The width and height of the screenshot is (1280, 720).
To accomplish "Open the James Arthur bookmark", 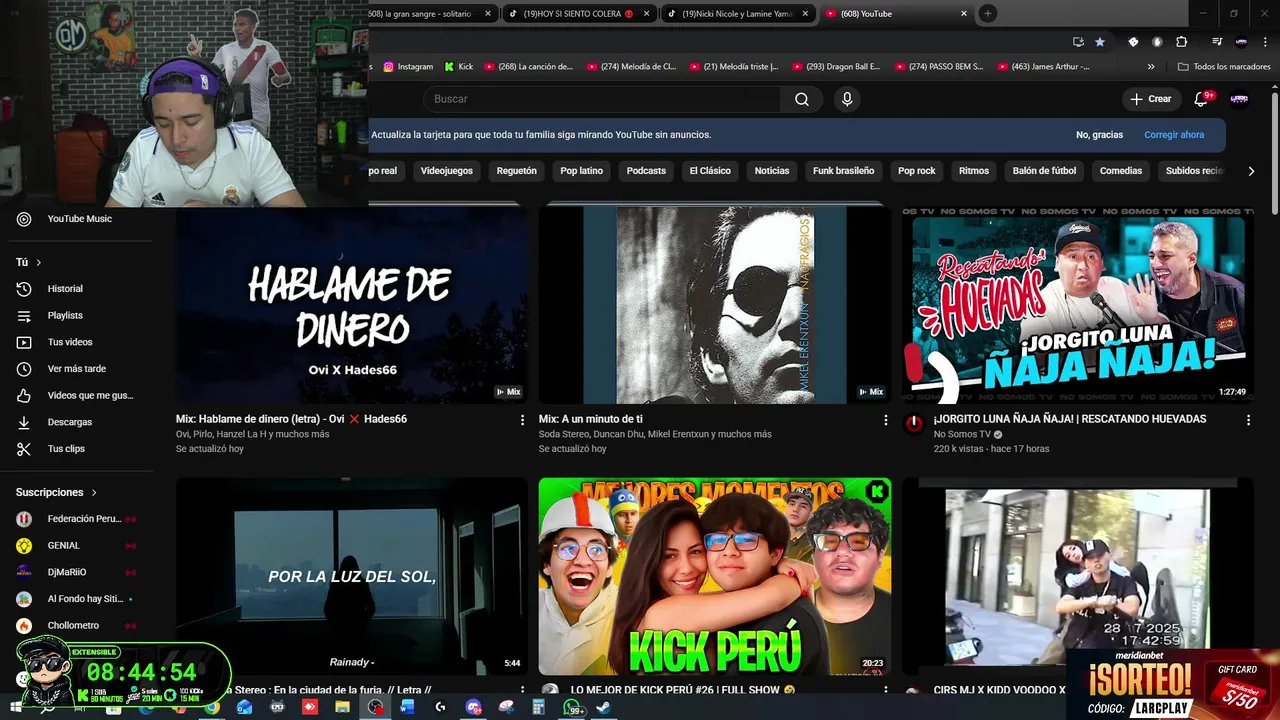I will pos(1044,67).
